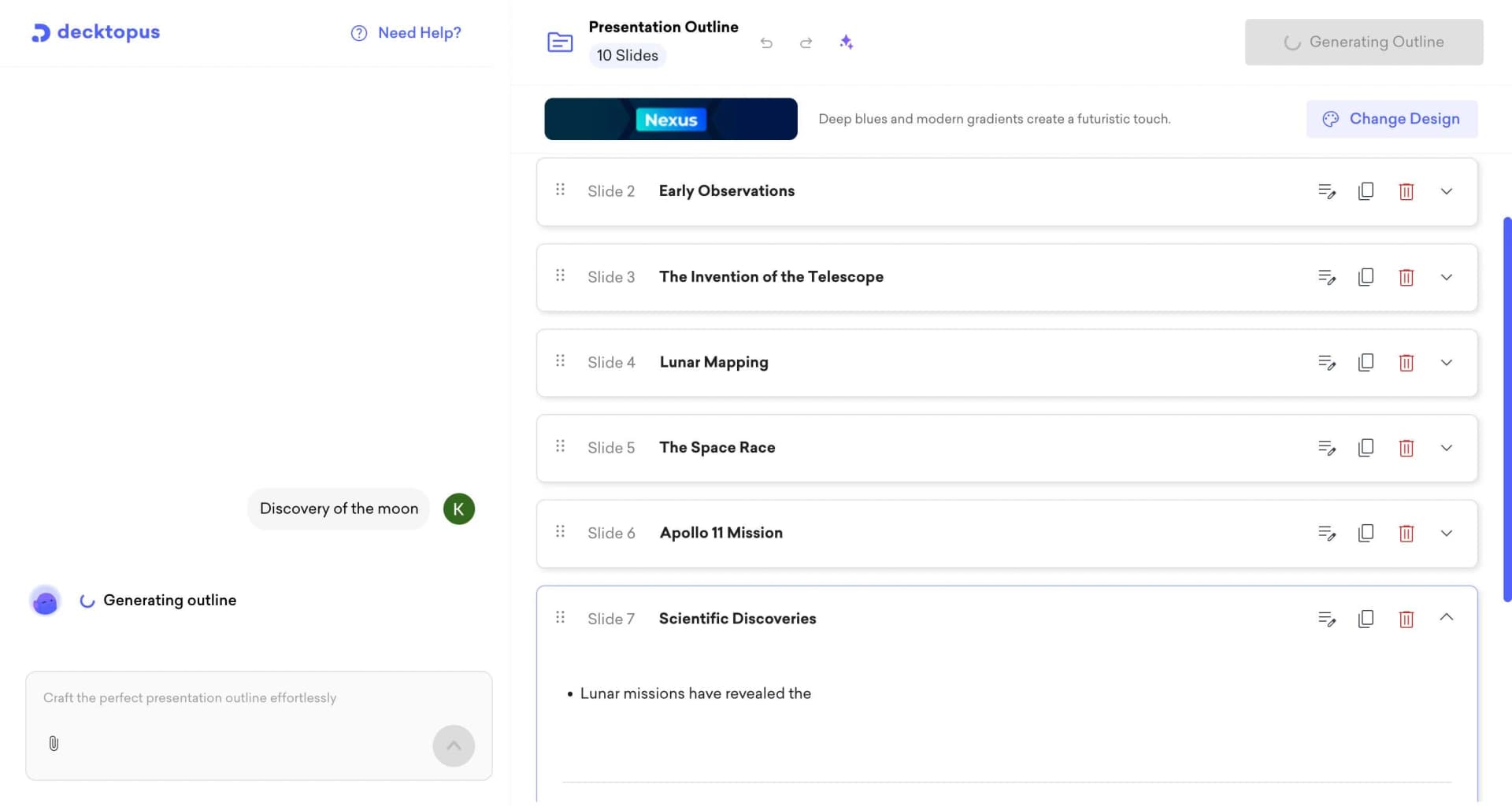Image resolution: width=1512 pixels, height=806 pixels.
Task: Expand the Early Observations slide
Action: pos(1447,191)
